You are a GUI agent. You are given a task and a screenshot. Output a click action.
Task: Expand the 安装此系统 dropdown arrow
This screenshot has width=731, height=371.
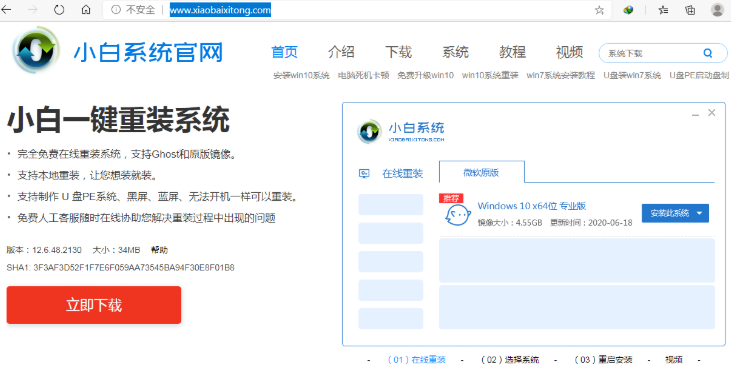click(700, 213)
